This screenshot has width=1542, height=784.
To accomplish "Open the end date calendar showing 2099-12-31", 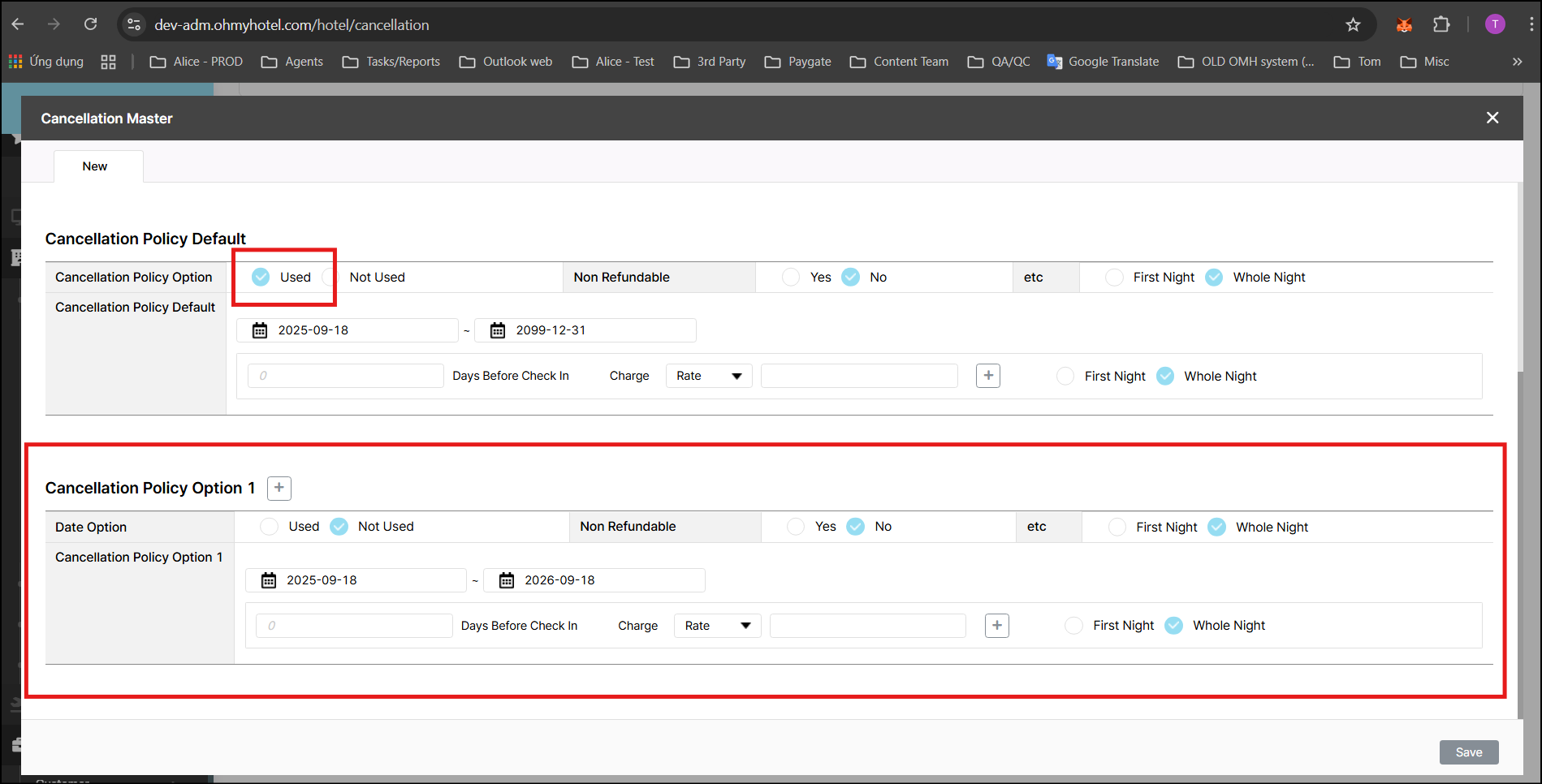I will [498, 330].
